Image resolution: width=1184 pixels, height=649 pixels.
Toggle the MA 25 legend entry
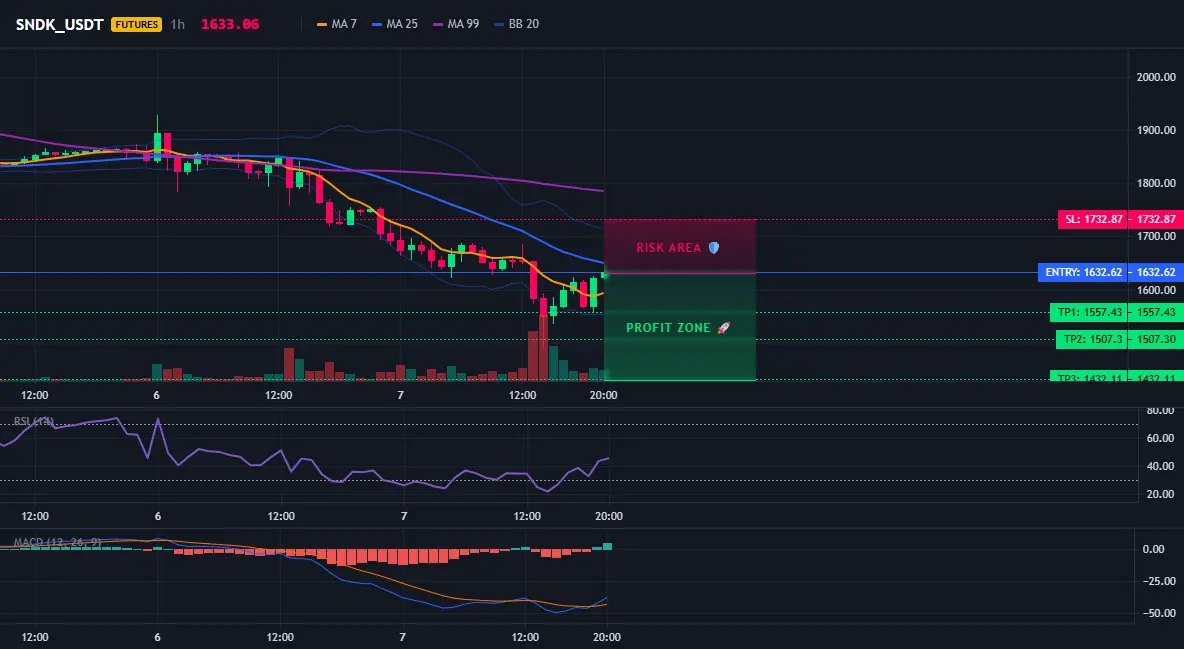pos(395,24)
